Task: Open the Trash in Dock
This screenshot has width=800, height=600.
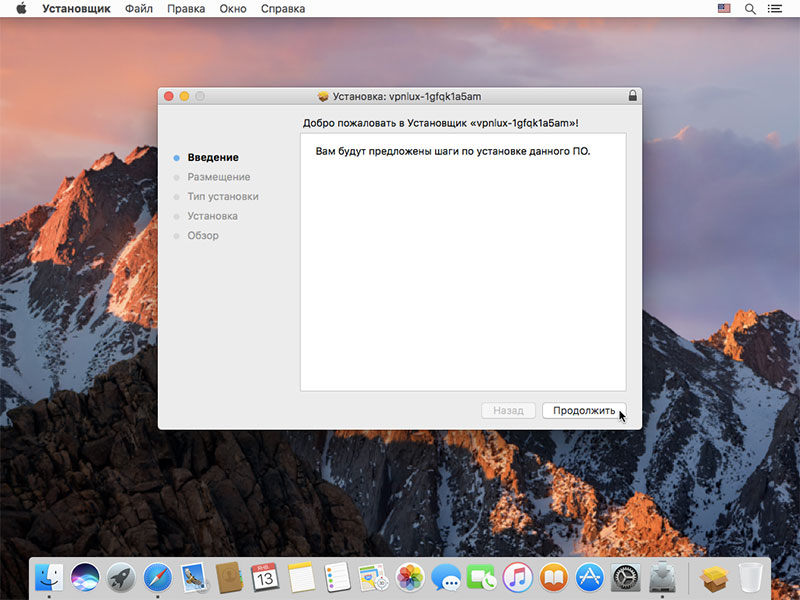Action: point(751,578)
